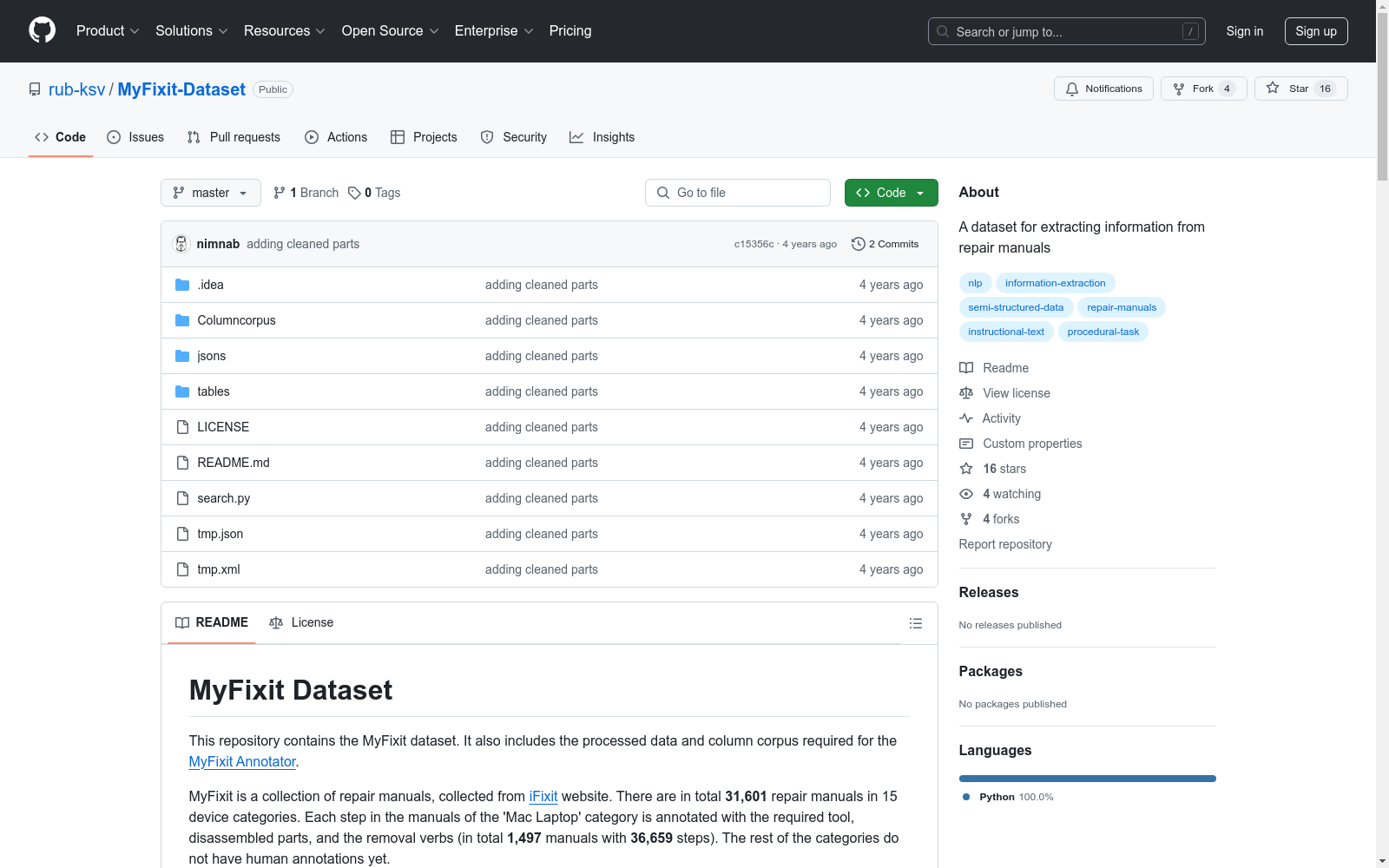Click the Custom properties icon

point(966,444)
